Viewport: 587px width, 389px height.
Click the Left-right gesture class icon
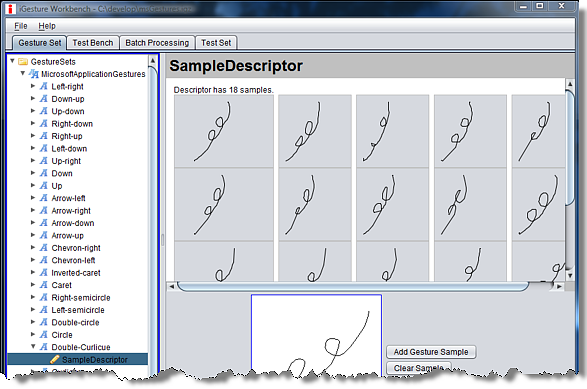click(x=44, y=86)
